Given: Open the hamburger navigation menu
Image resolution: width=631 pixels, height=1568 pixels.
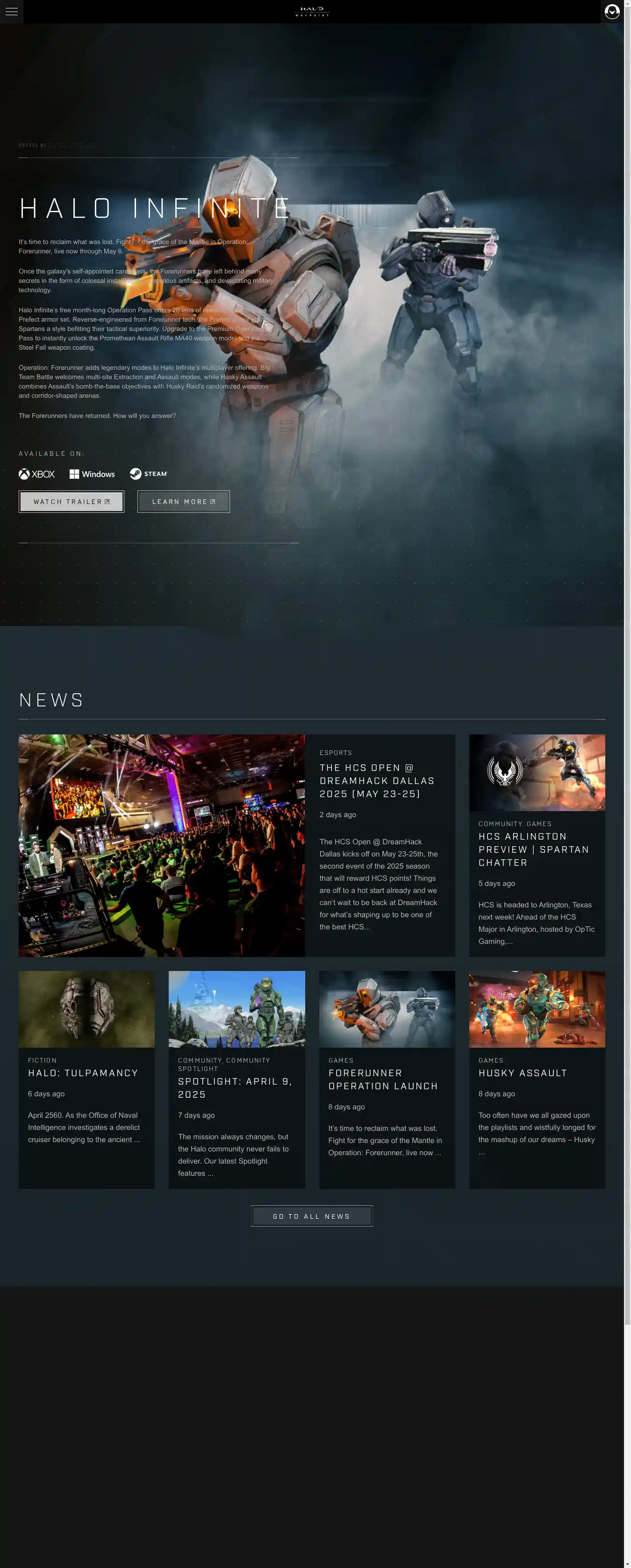Looking at the screenshot, I should point(12,12).
